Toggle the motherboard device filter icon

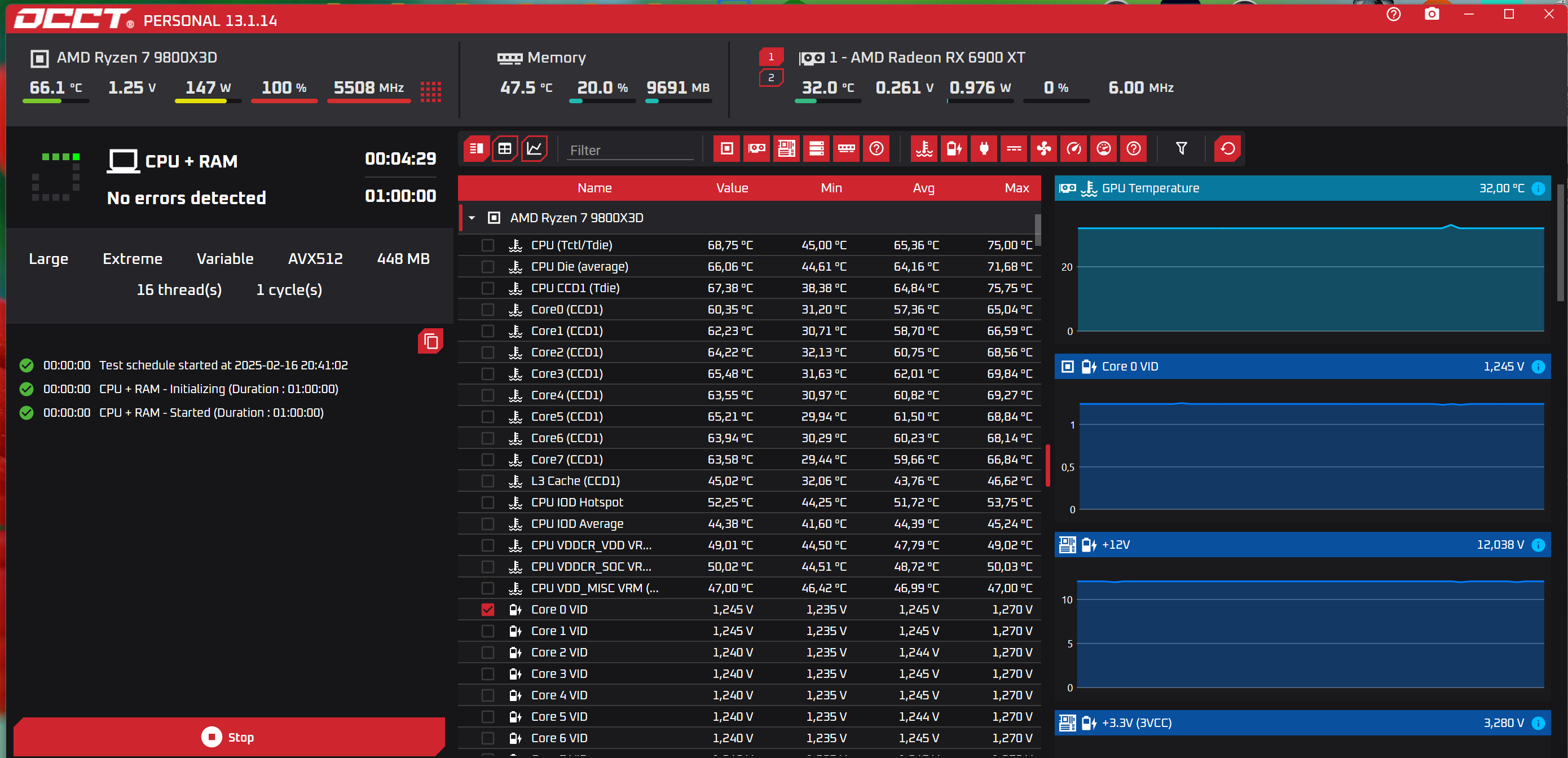point(786,148)
